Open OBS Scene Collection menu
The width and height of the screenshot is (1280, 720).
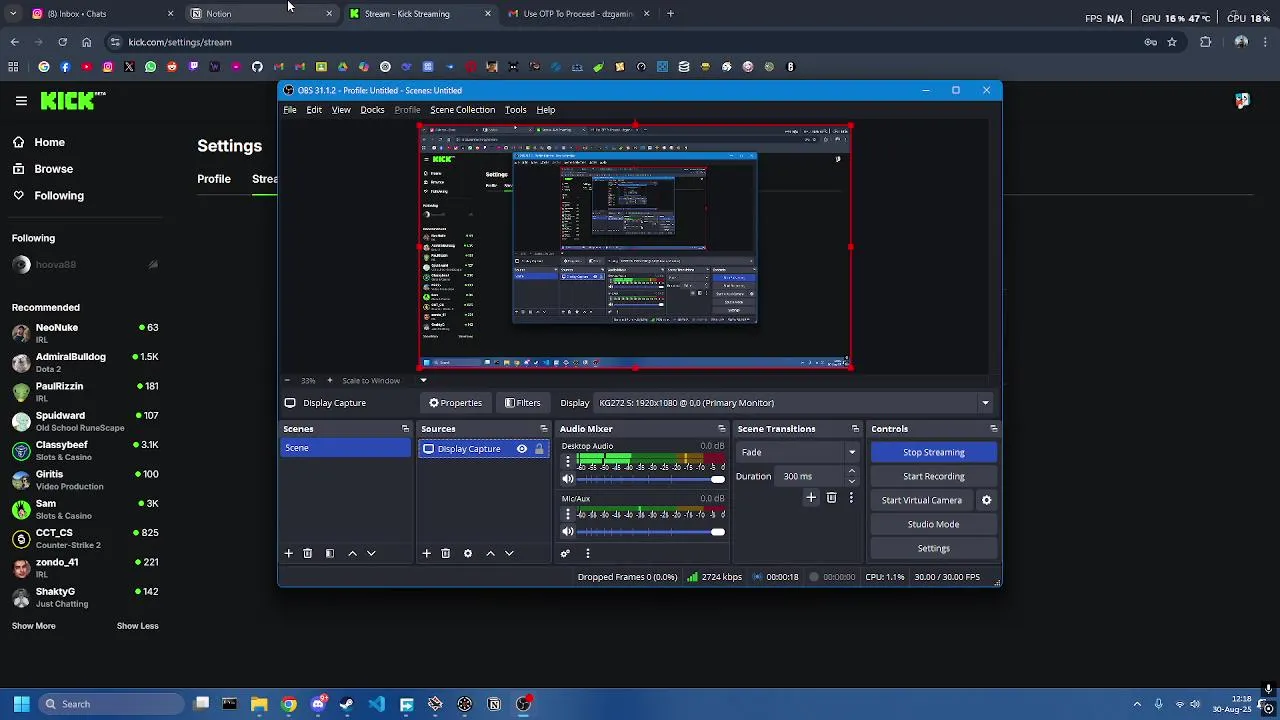(462, 110)
